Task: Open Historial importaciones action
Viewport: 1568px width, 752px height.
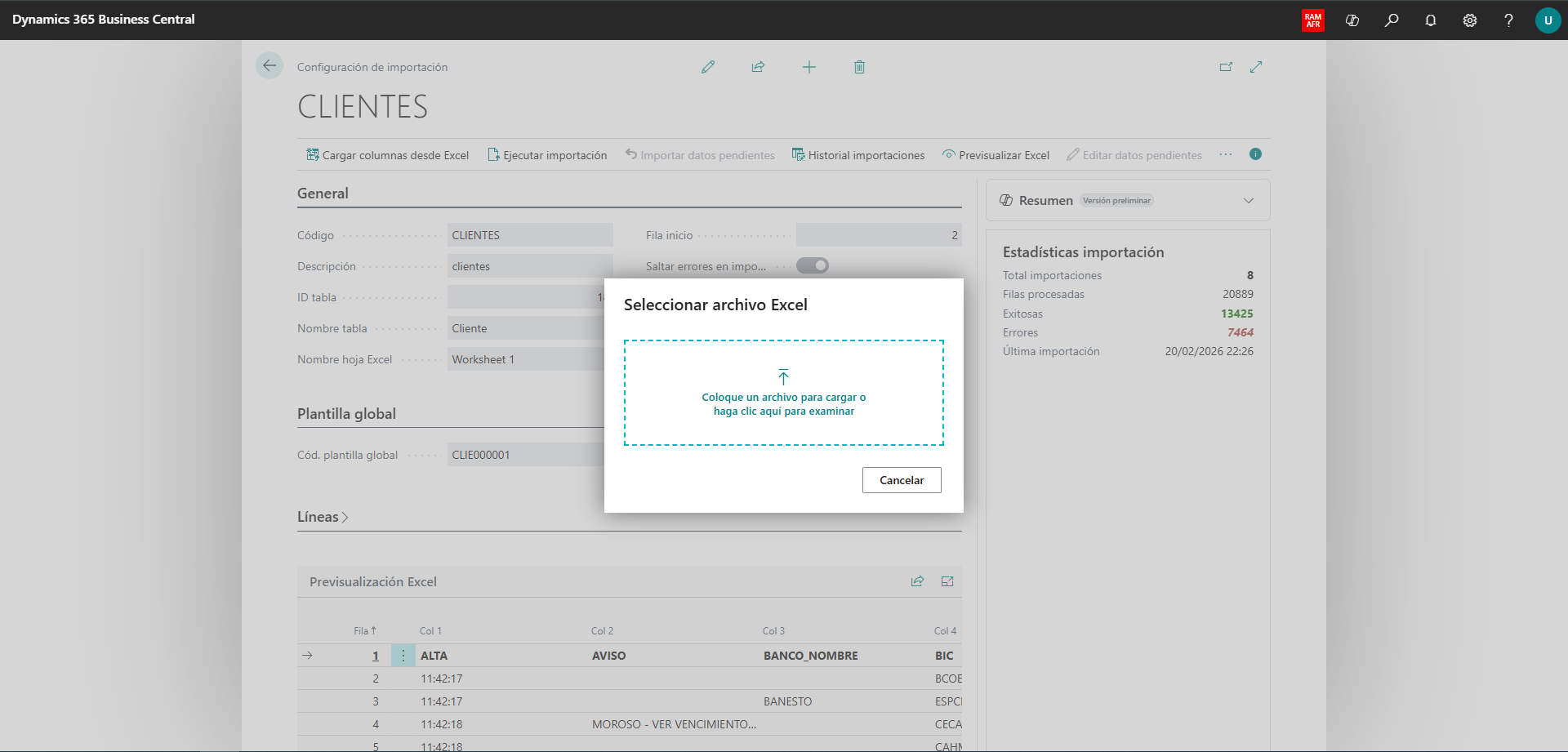Action: 858,155
